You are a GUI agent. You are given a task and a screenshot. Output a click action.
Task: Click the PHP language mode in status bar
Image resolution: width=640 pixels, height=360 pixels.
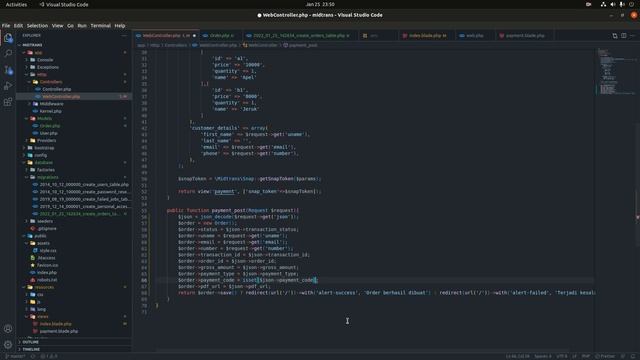coord(586,356)
